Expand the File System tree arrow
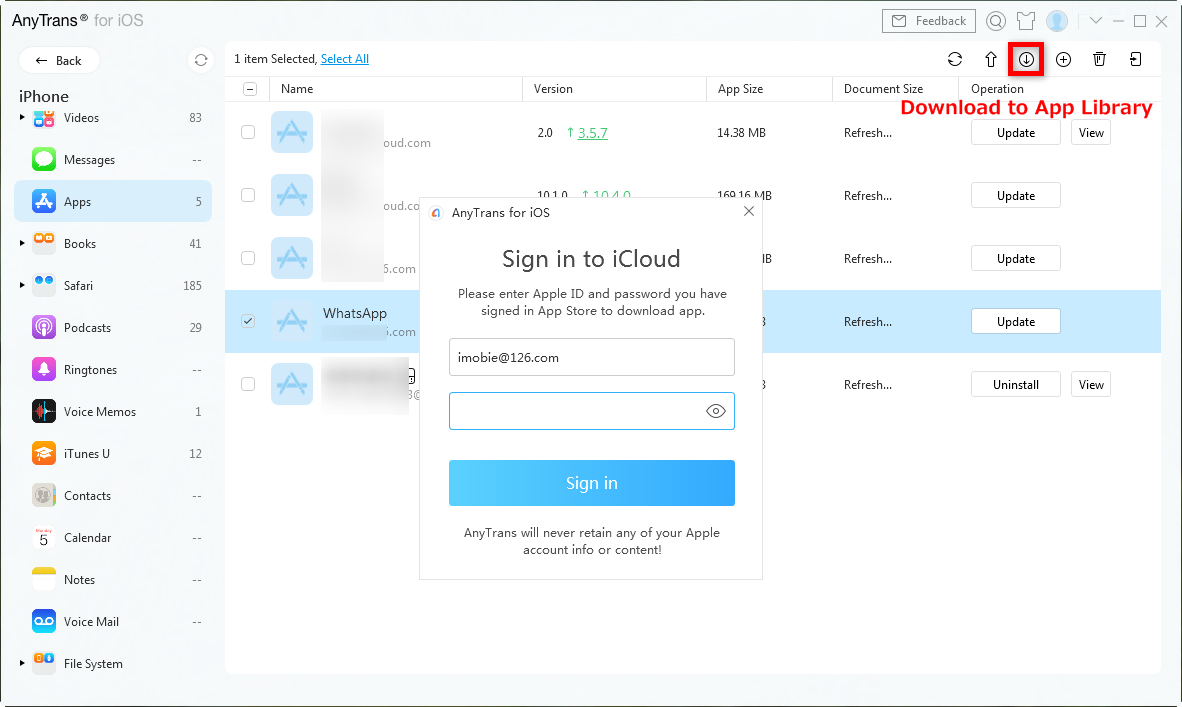 (22, 663)
